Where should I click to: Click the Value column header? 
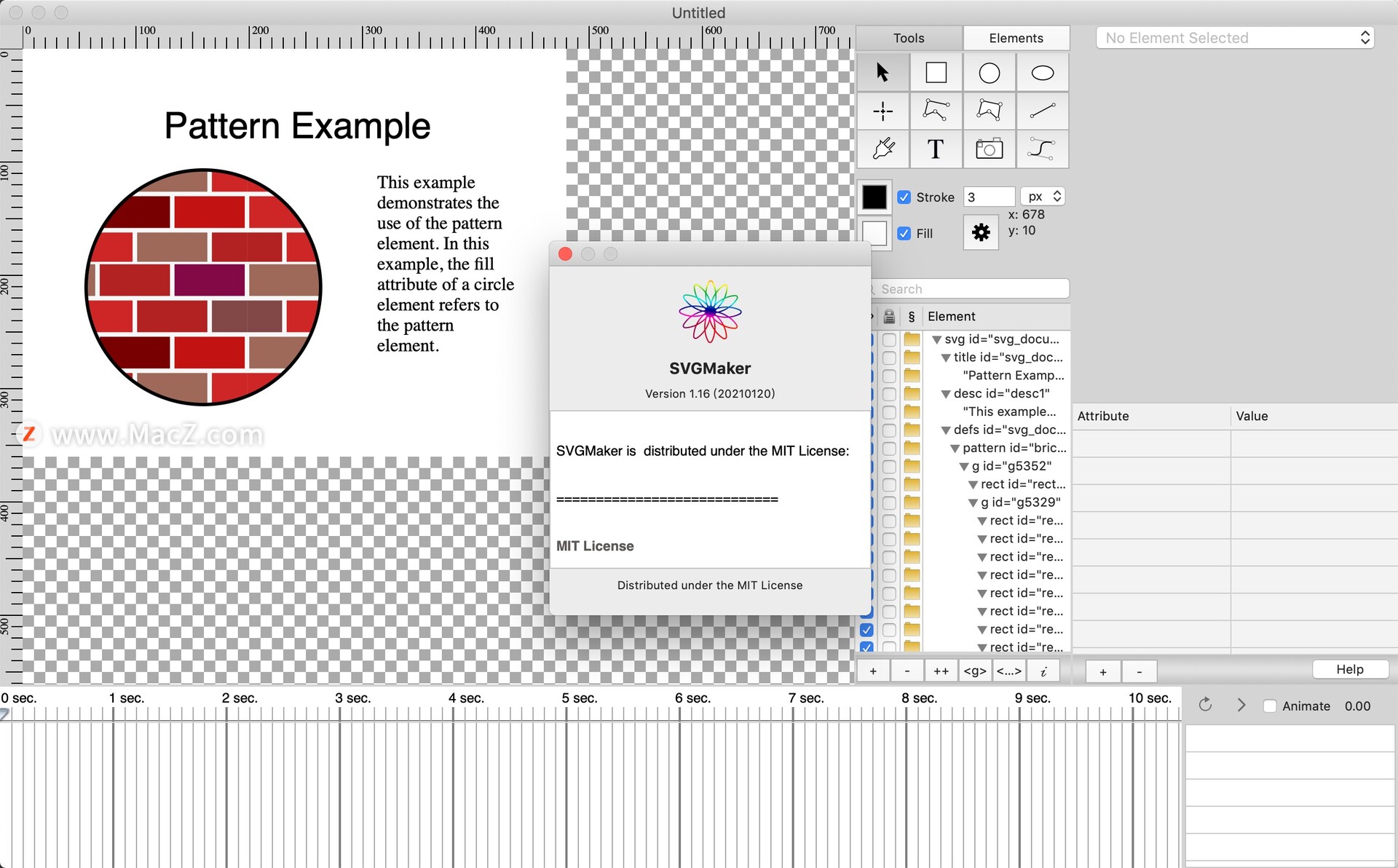tap(1314, 416)
